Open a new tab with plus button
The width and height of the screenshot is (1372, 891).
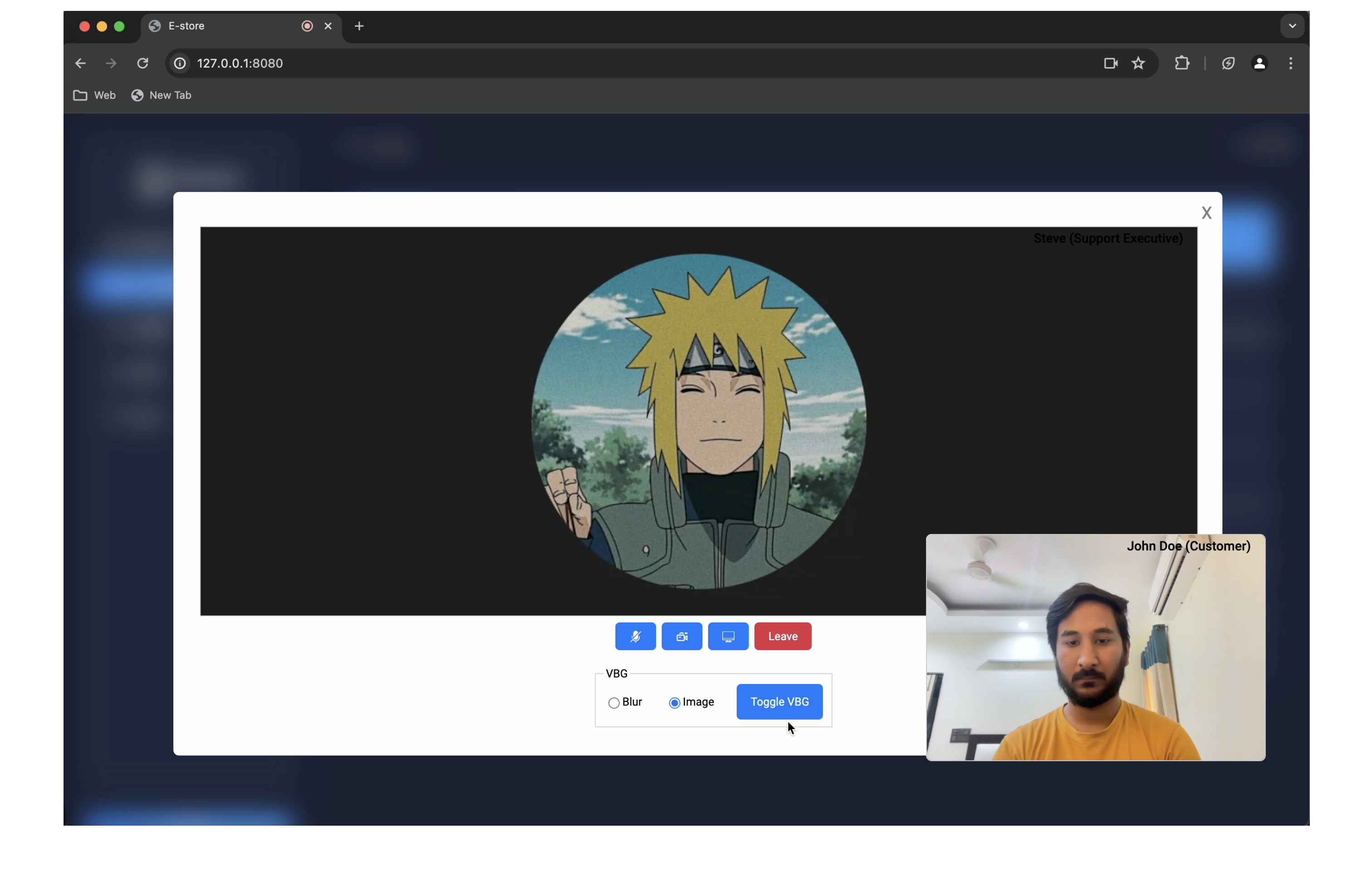pyautogui.click(x=359, y=26)
